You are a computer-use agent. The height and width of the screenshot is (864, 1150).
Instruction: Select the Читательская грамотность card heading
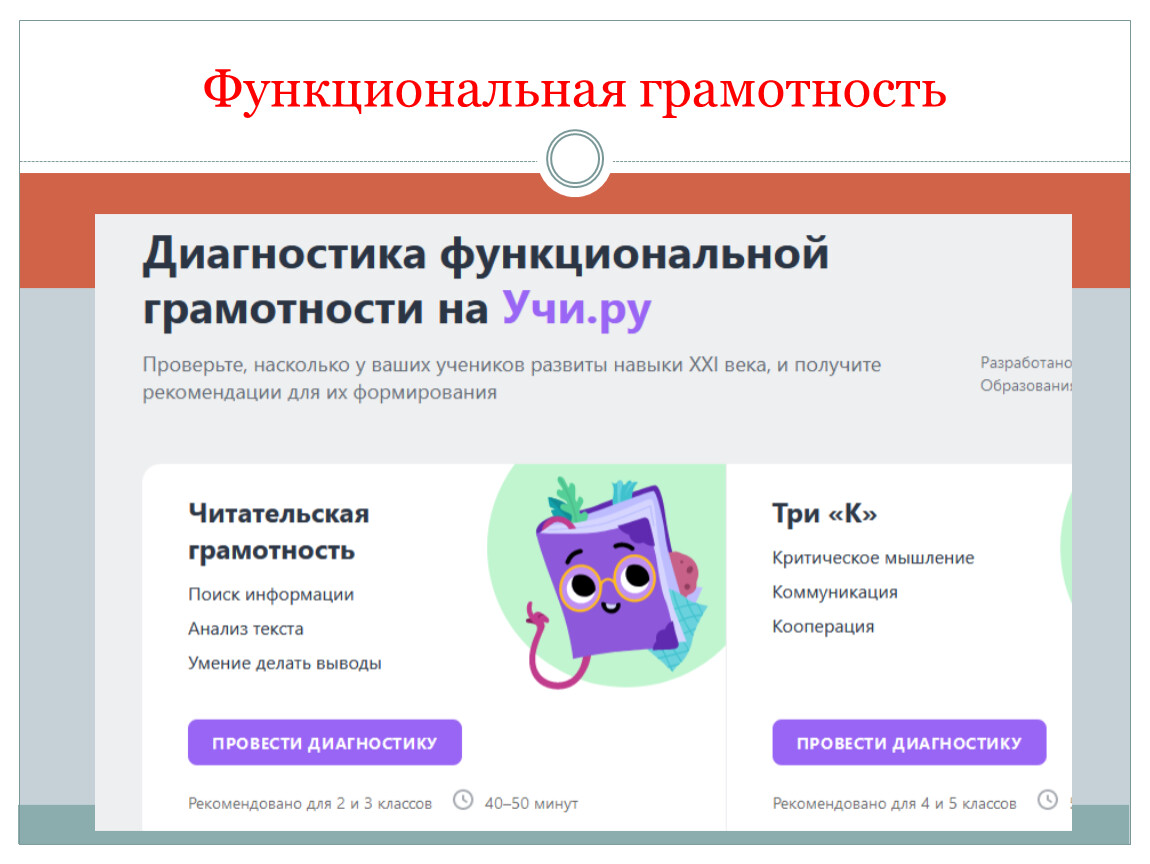click(x=278, y=532)
